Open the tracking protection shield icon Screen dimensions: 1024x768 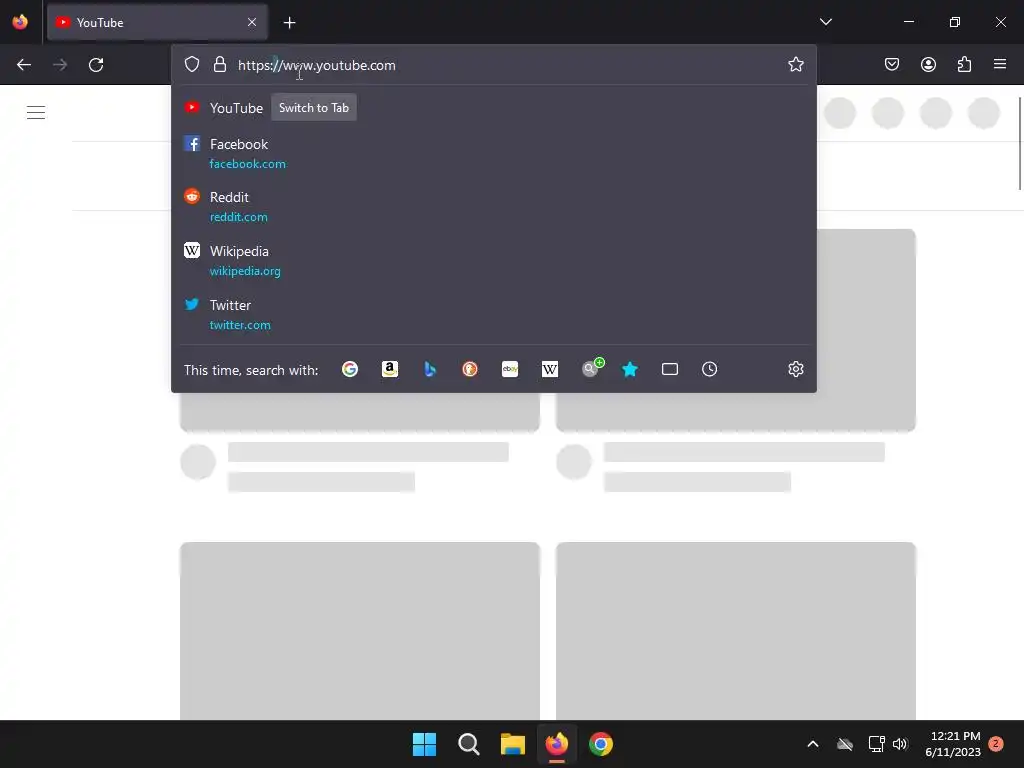(191, 65)
